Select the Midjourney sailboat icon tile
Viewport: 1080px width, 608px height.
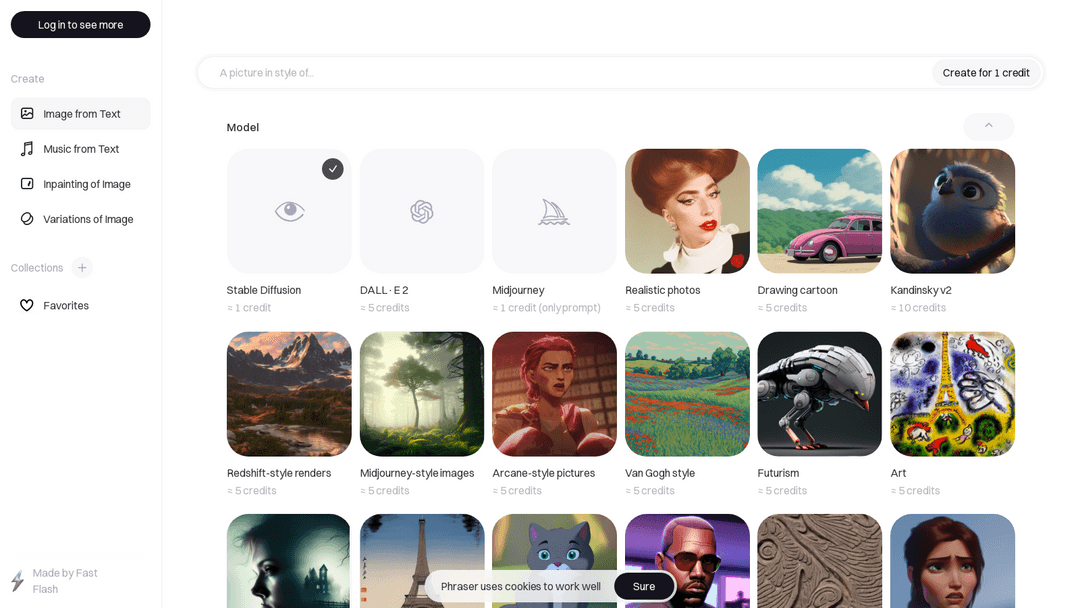tap(554, 211)
